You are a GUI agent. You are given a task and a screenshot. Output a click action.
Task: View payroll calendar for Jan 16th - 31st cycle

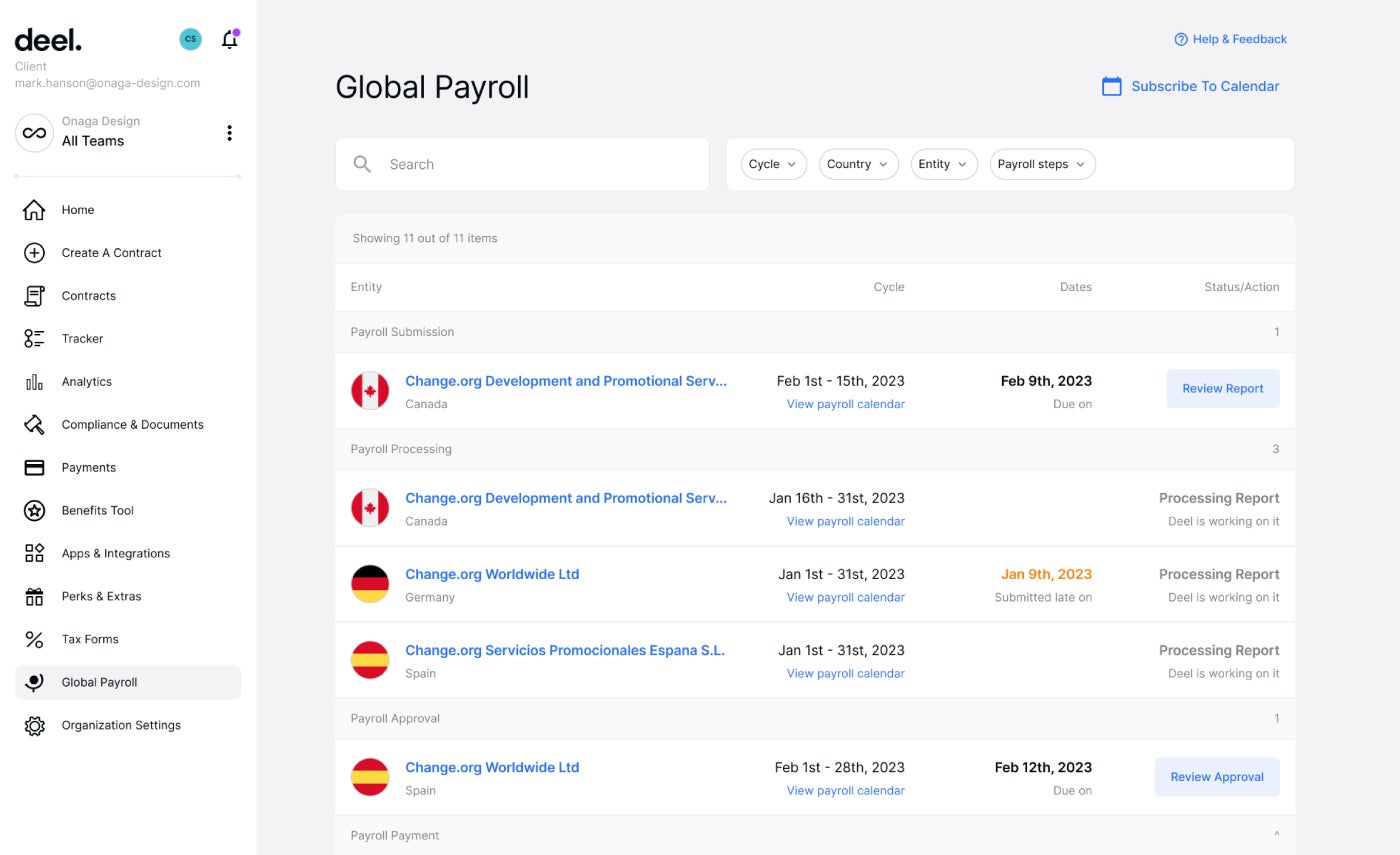845,521
